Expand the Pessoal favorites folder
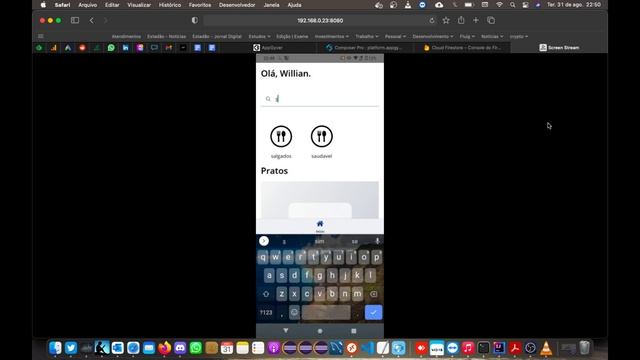Viewport: 640px width, 360px height. tap(395, 36)
